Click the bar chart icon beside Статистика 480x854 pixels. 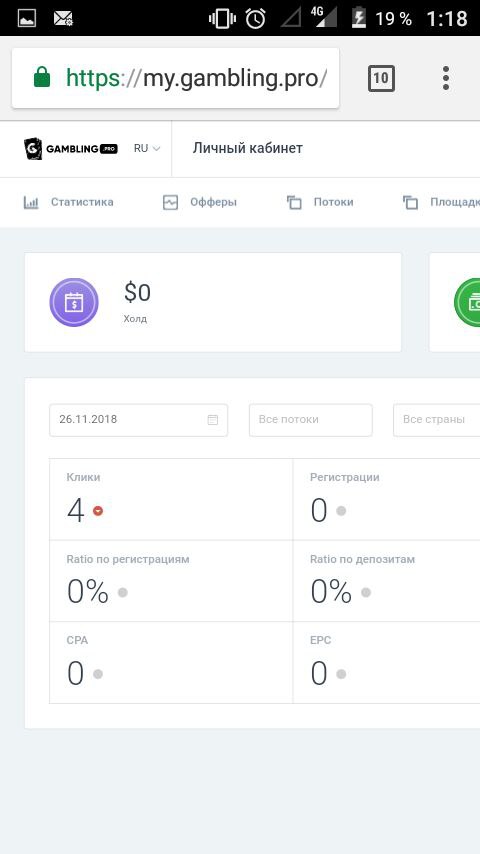[31, 203]
